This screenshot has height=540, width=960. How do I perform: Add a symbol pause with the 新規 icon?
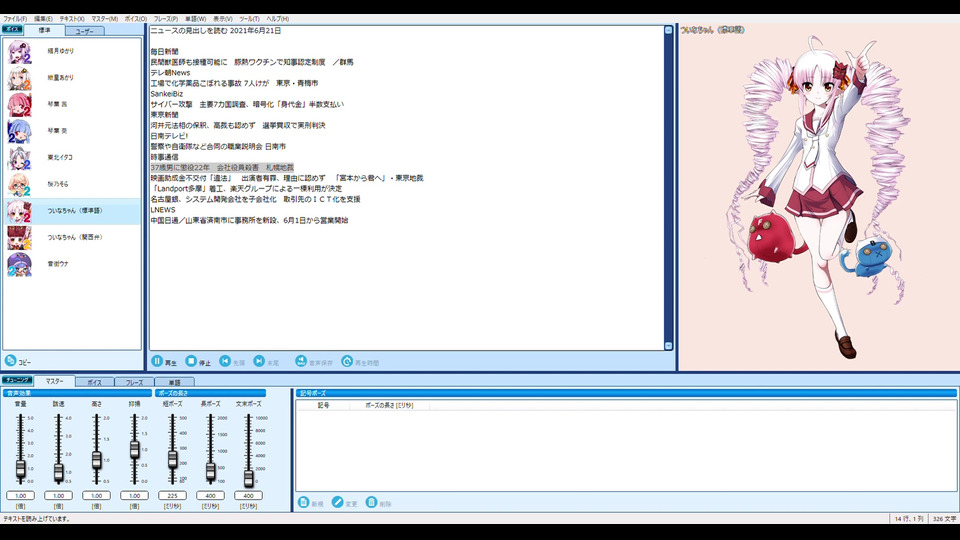click(304, 502)
